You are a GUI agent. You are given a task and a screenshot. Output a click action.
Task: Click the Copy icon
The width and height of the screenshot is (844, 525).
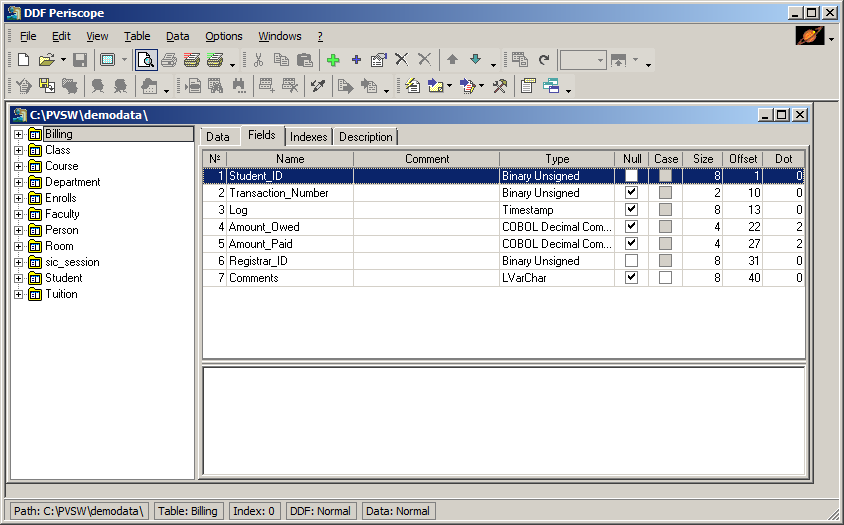pos(281,60)
